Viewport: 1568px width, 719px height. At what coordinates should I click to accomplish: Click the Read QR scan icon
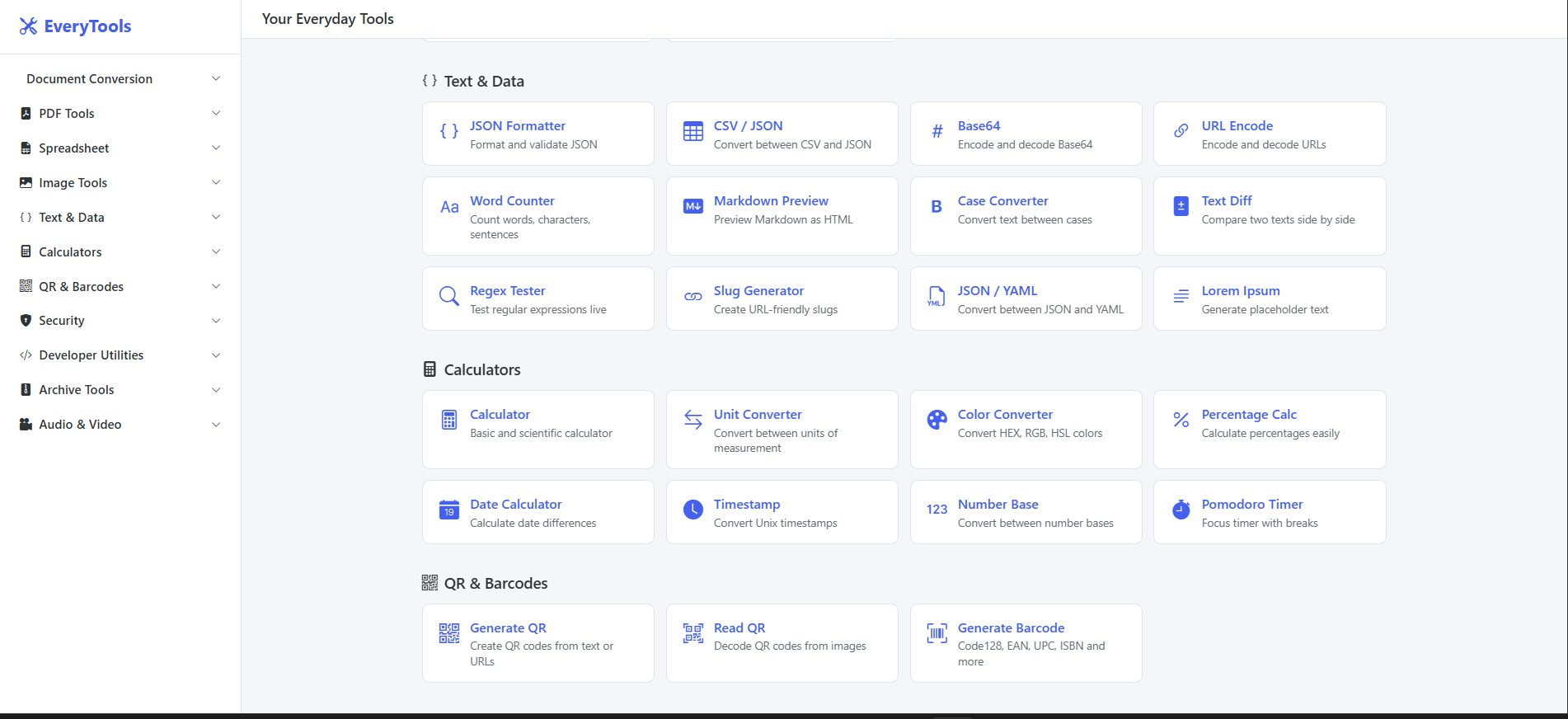[x=693, y=633]
